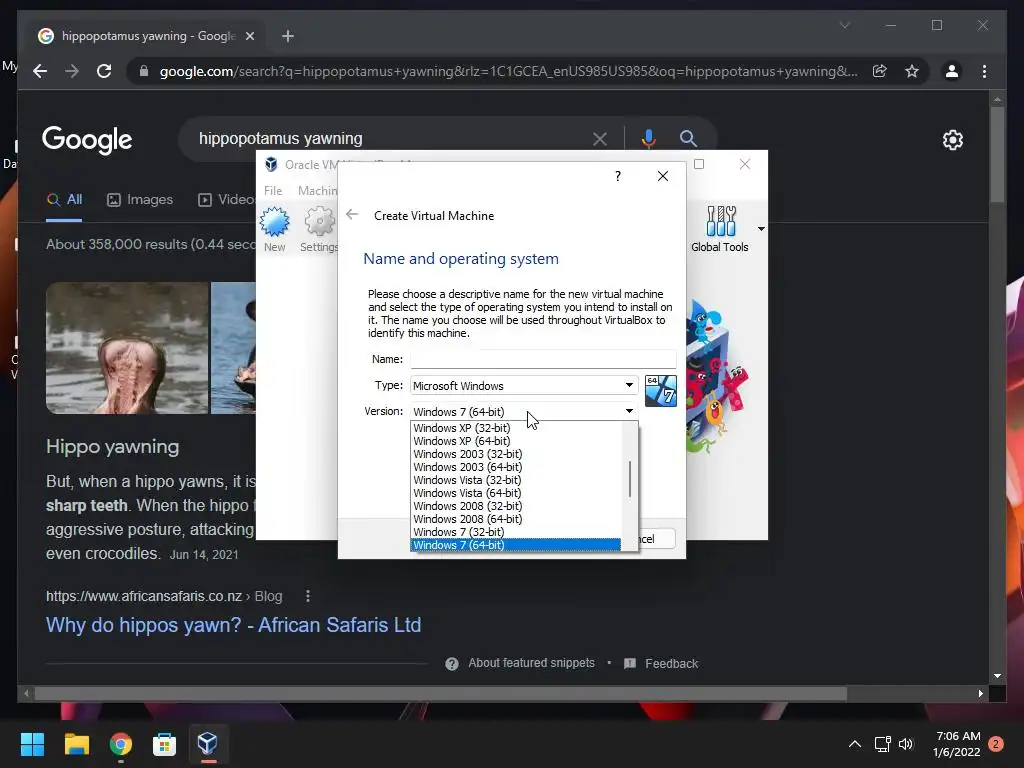
Task: Expand the Global Tools dropdown arrow
Action: point(761,229)
